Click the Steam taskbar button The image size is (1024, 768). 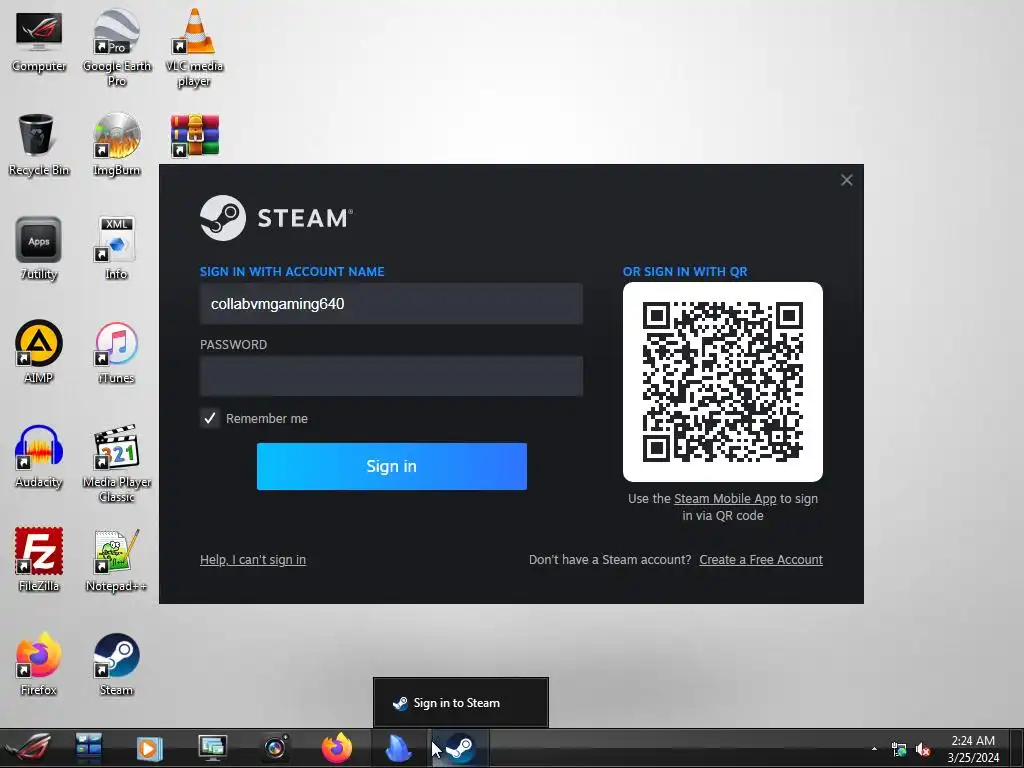pyautogui.click(x=460, y=748)
